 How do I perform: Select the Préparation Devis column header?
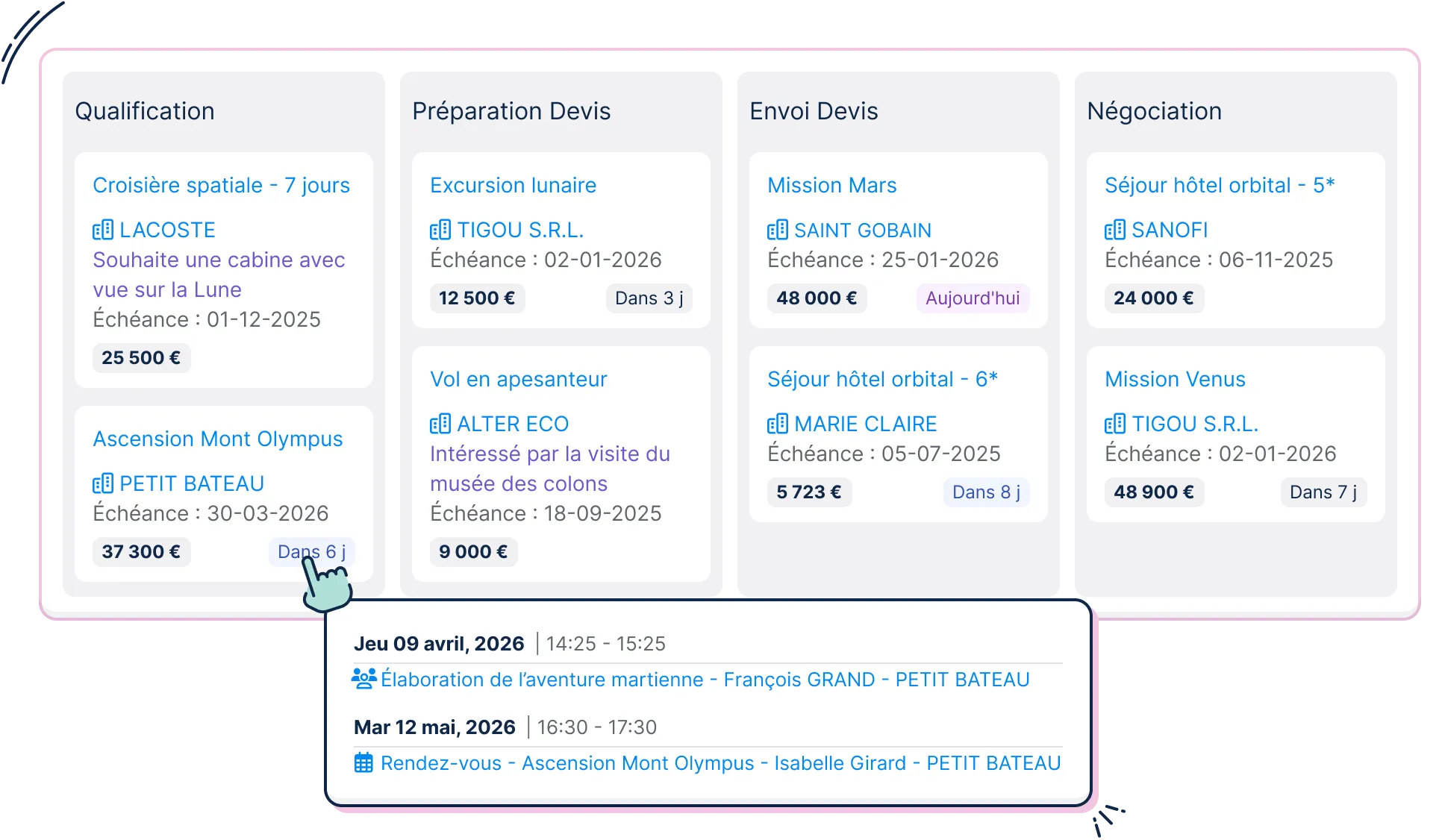511,111
